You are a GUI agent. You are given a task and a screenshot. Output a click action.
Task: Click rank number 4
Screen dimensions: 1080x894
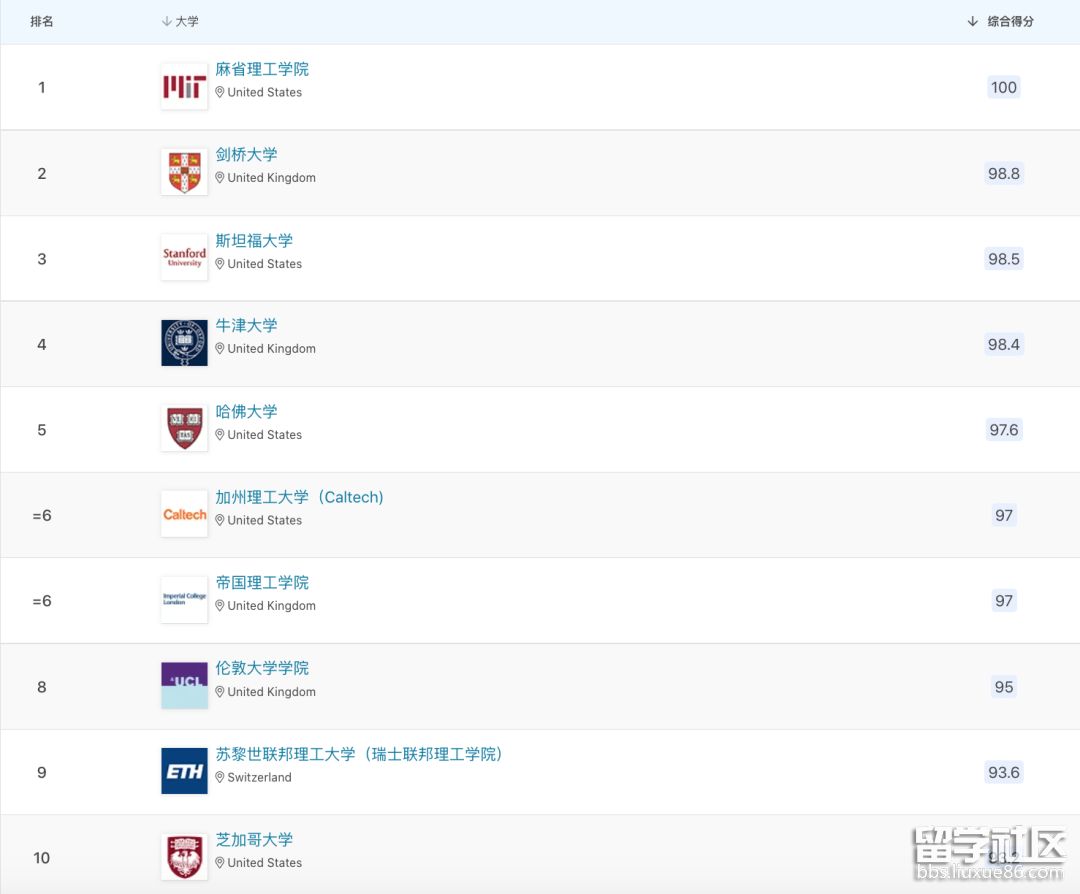click(x=42, y=344)
